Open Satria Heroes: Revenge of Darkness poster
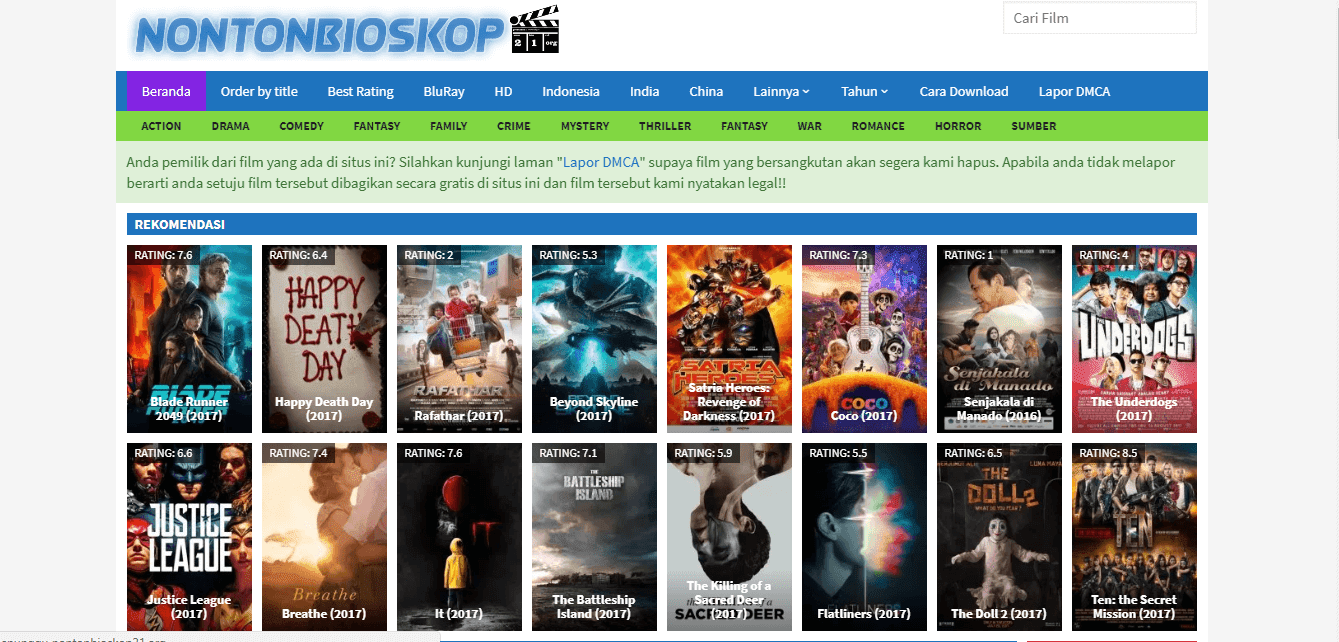Viewport: 1339px width, 642px height. point(729,339)
